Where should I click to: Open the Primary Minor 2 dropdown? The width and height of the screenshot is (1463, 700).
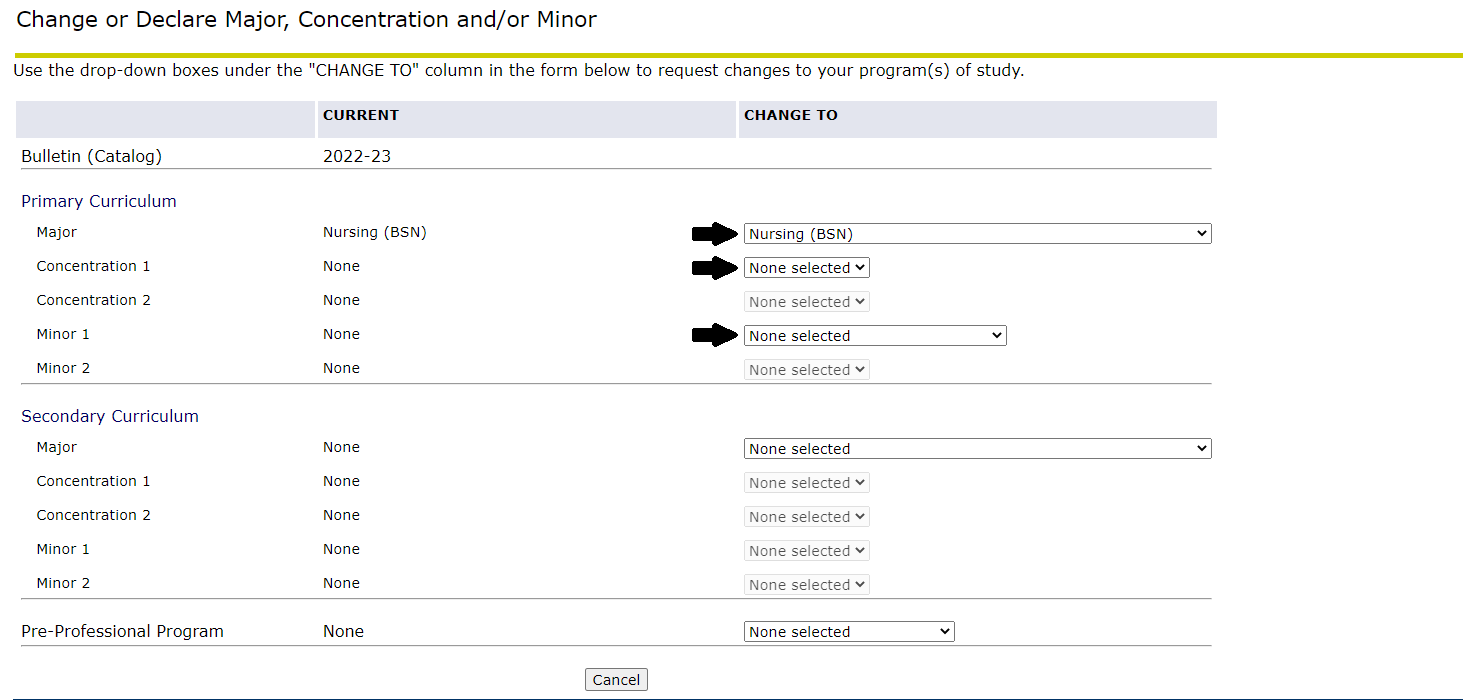tap(806, 370)
